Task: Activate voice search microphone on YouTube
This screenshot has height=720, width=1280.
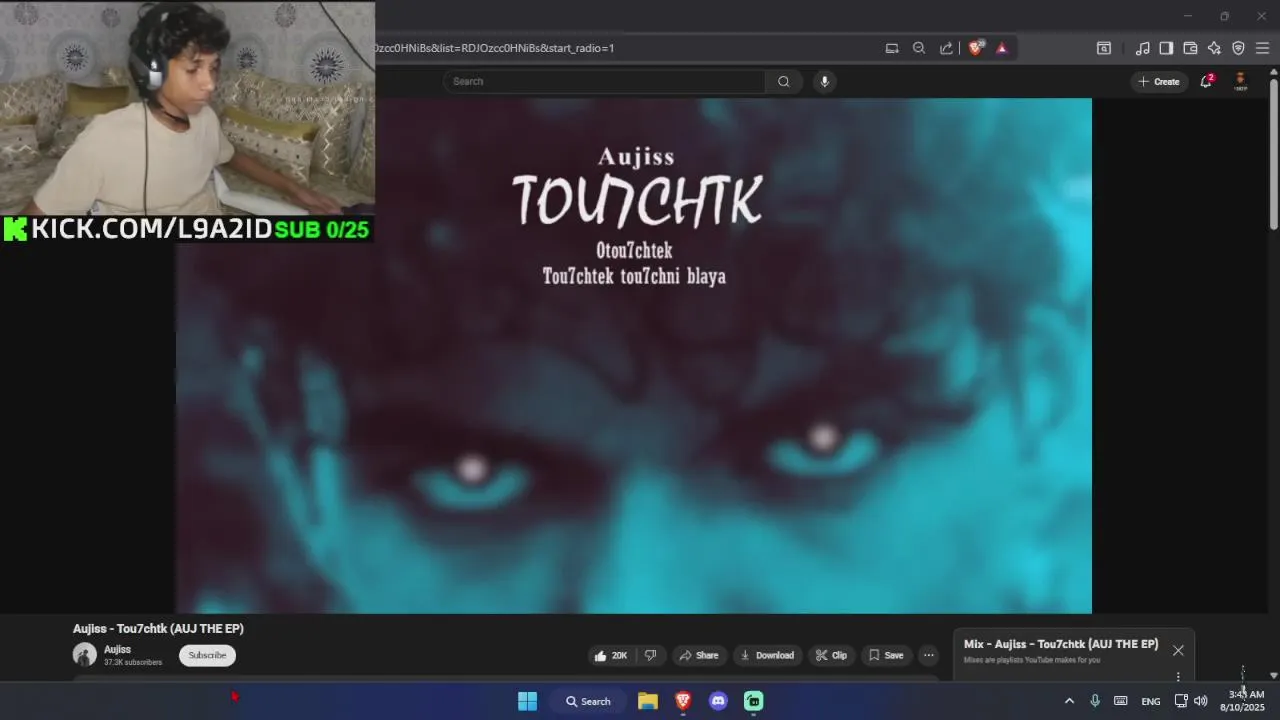Action: click(824, 81)
